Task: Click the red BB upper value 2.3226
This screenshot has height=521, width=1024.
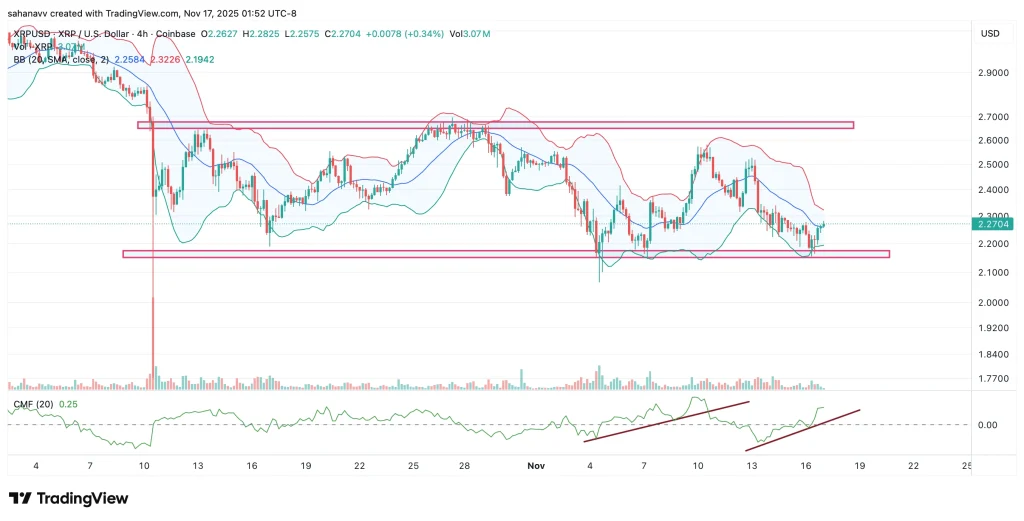Action: [x=165, y=60]
